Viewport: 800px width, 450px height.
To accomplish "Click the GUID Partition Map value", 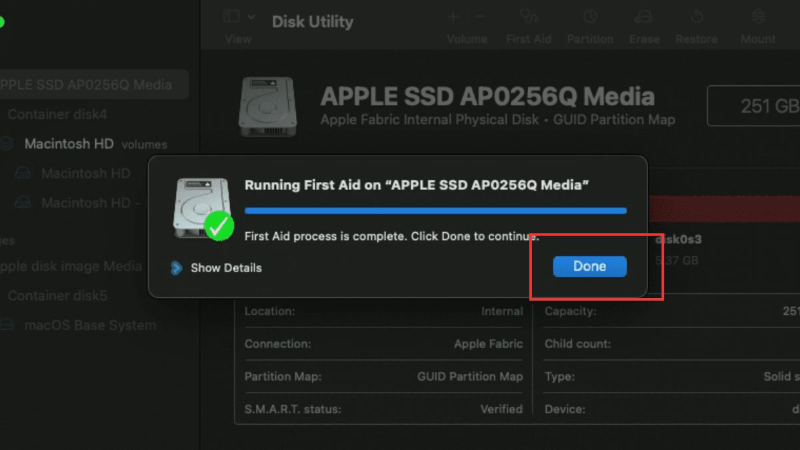I will click(470, 377).
